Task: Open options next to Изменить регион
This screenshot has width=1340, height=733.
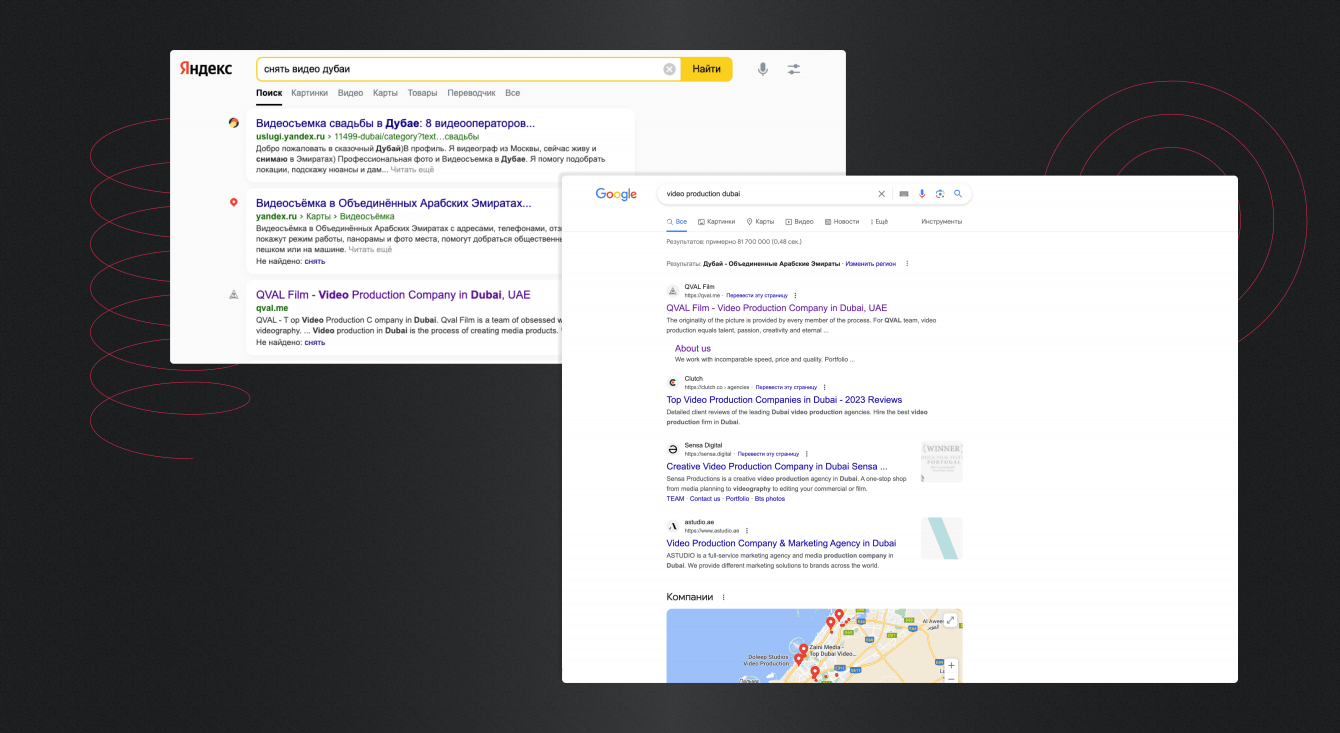Action: (x=907, y=263)
